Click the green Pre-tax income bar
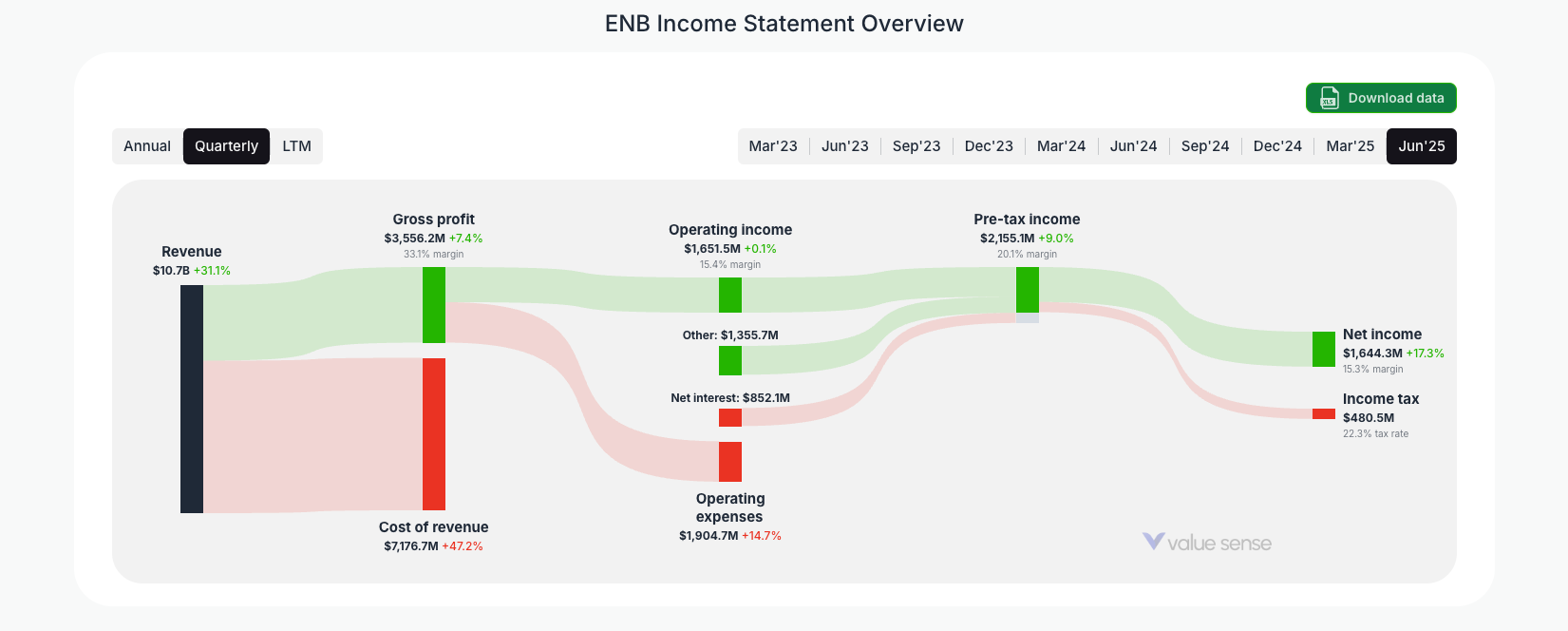 click(1028, 290)
